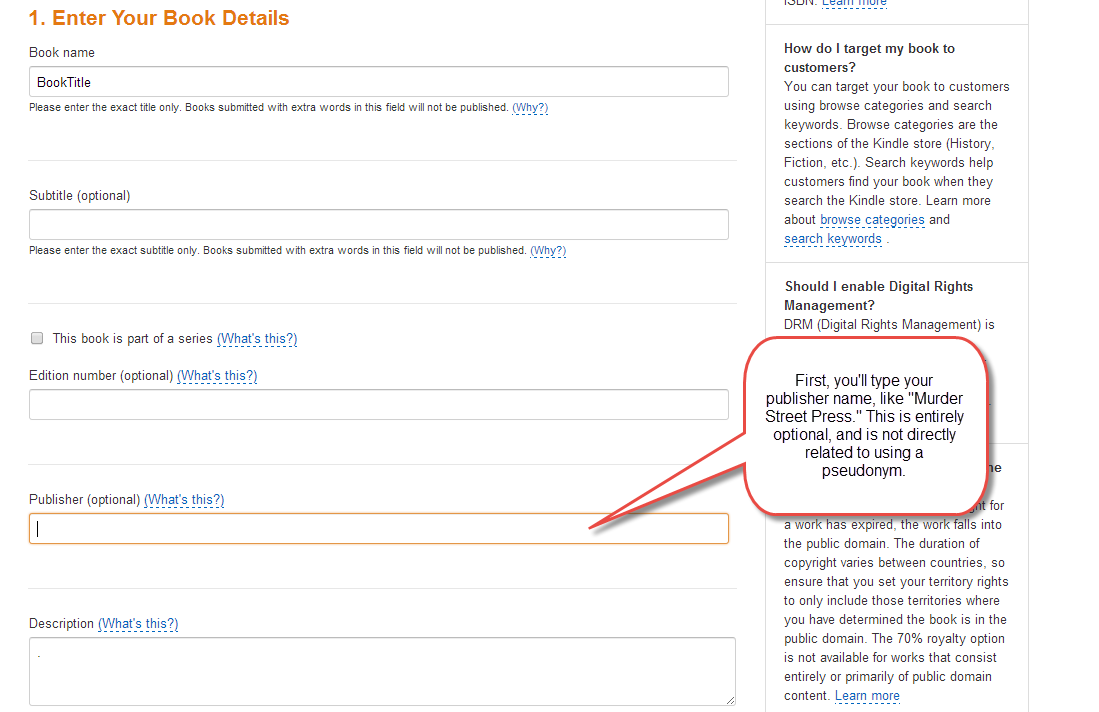
Task: Follow the 'search keywords' sidebar link
Action: (833, 239)
